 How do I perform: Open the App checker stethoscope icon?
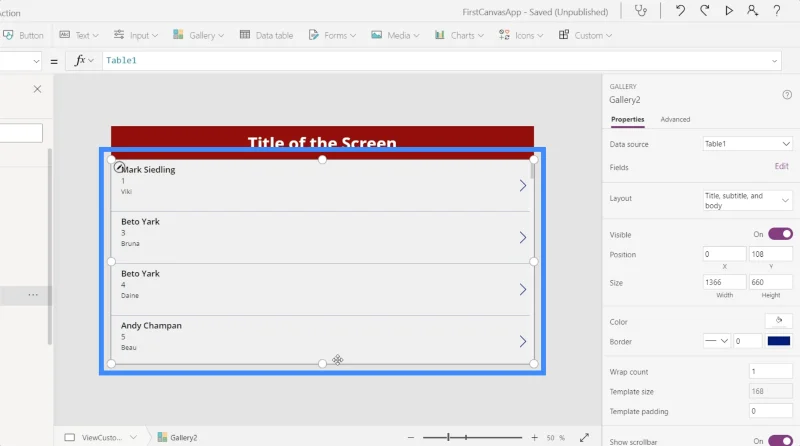click(x=641, y=11)
